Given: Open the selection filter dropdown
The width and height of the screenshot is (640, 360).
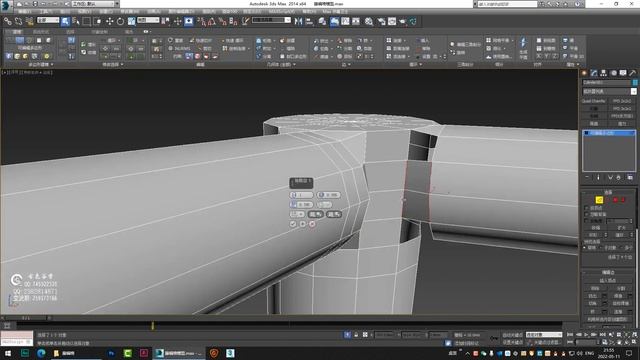Looking at the screenshot, I should pyautogui.click(x=48, y=20).
